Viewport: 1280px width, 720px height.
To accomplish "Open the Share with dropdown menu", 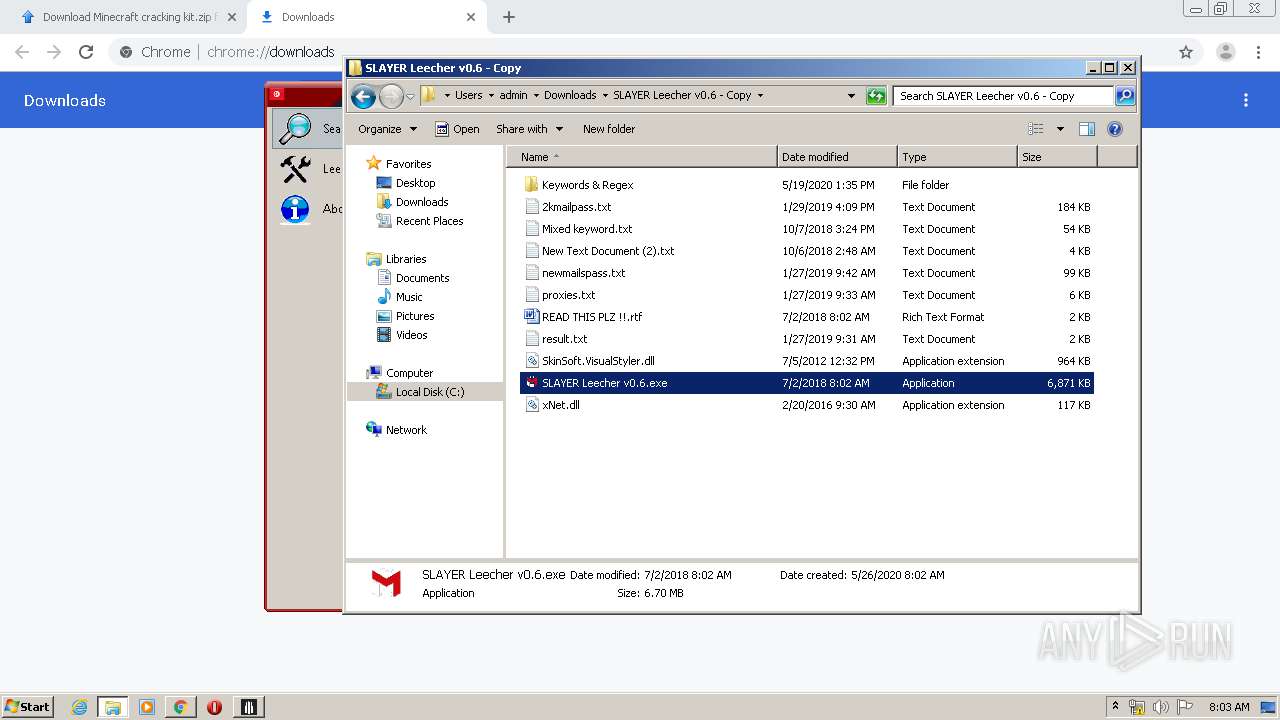I will point(529,129).
